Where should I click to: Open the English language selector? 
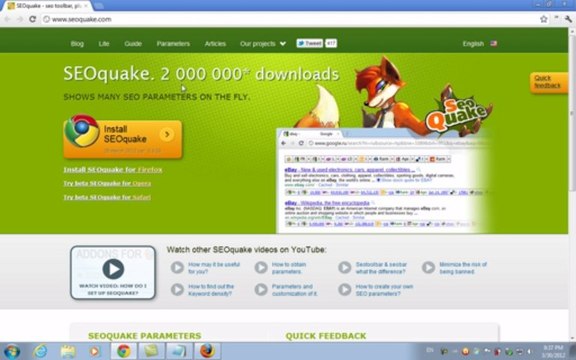click(473, 44)
